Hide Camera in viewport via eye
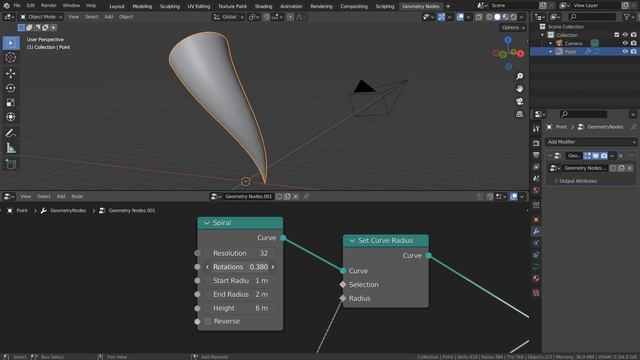 pos(625,43)
